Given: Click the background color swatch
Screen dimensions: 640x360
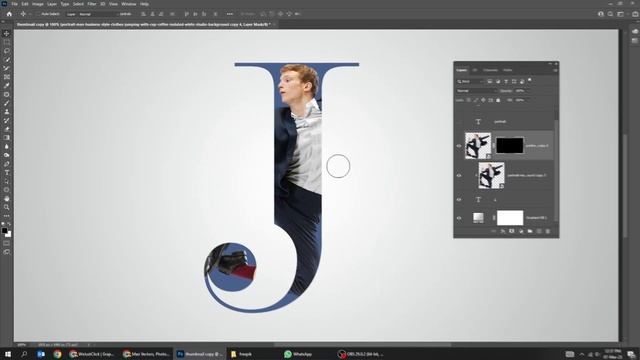Looking at the screenshot, I should [x=9, y=234].
